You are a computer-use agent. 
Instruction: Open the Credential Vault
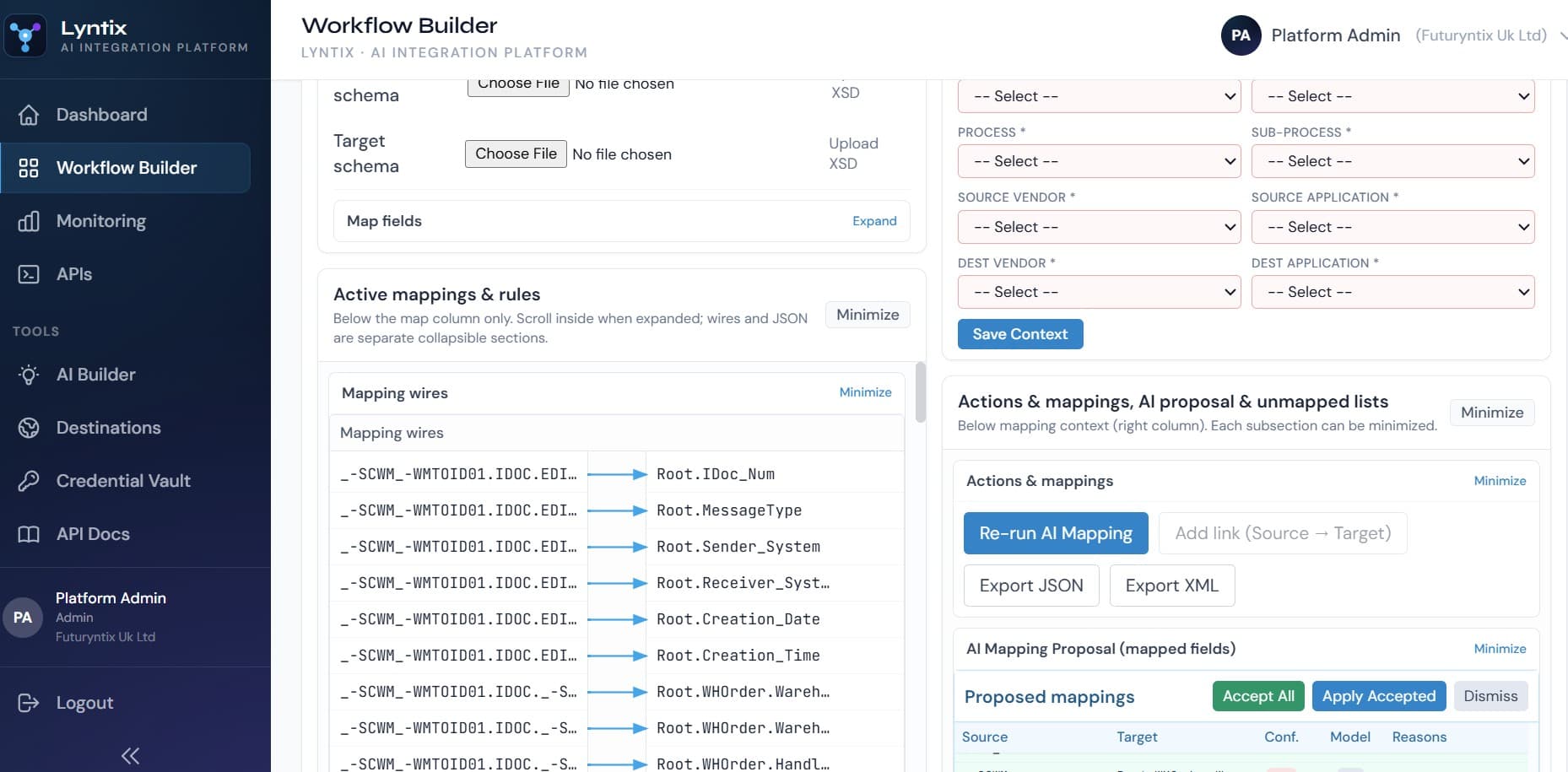125,481
